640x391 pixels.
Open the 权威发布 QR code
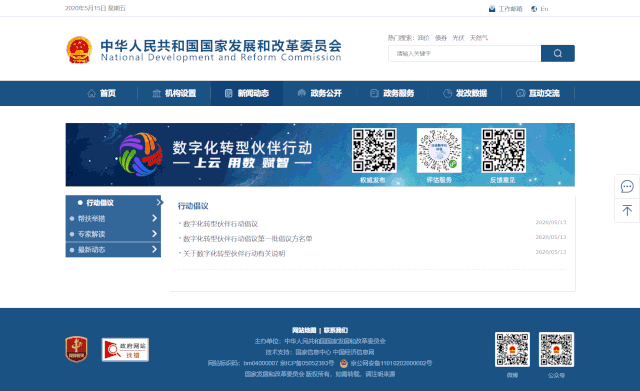pyautogui.click(x=374, y=151)
